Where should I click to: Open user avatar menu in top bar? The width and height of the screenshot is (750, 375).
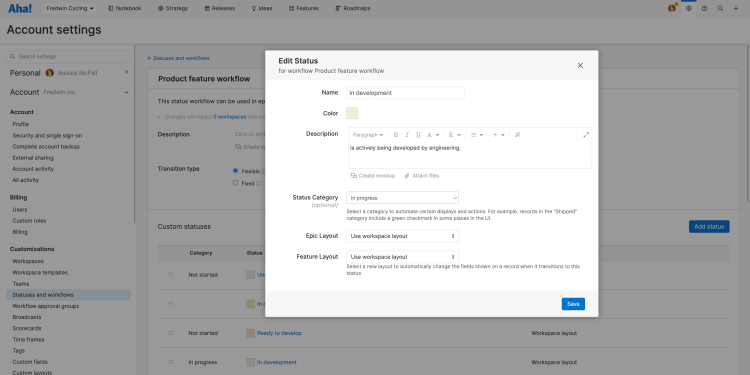pyautogui.click(x=672, y=8)
